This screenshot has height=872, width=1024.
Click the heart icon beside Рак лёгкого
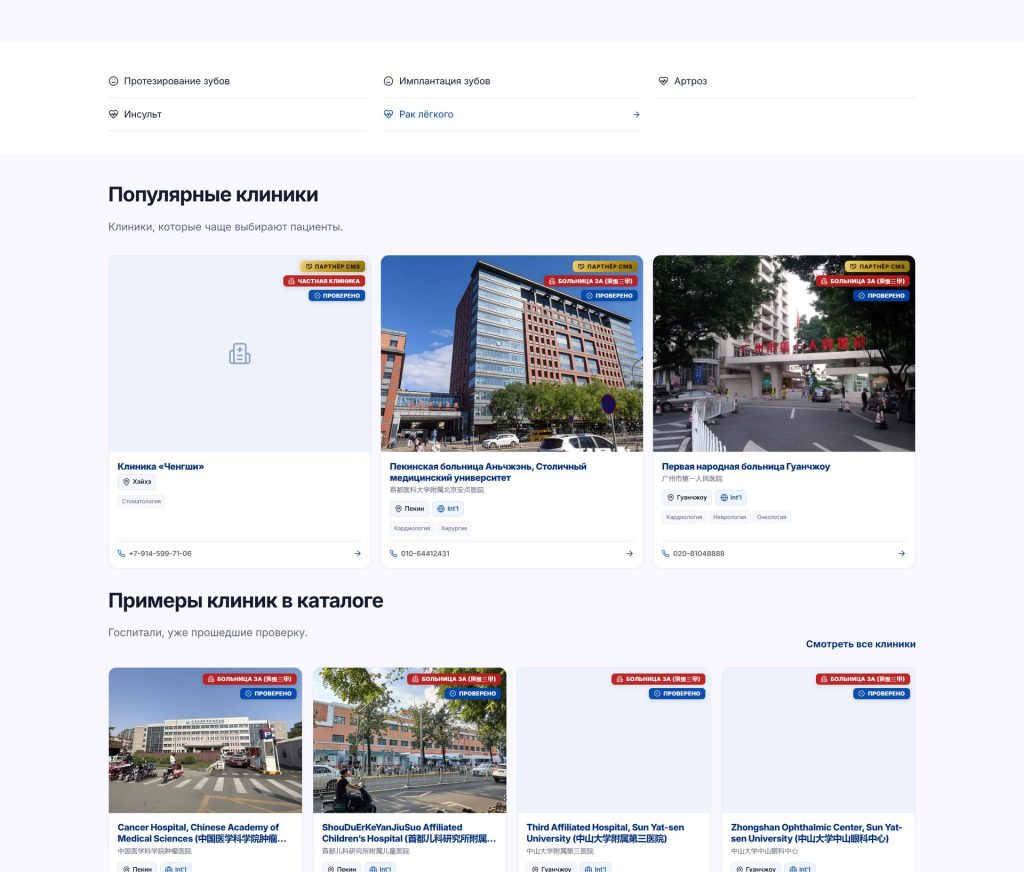(388, 114)
